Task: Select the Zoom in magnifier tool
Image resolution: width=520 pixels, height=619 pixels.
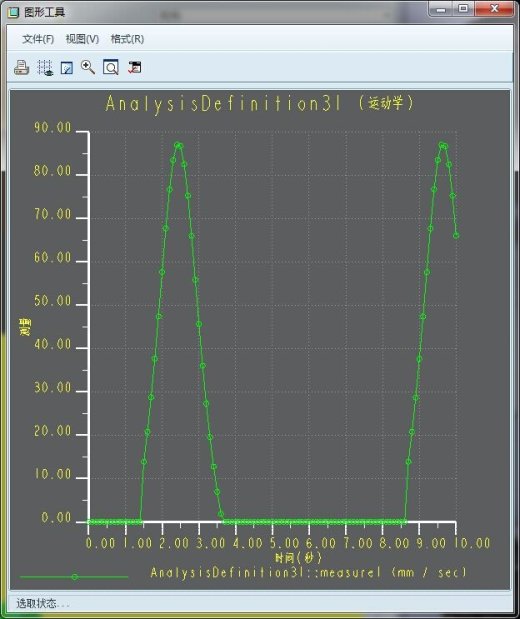Action: [x=88, y=67]
